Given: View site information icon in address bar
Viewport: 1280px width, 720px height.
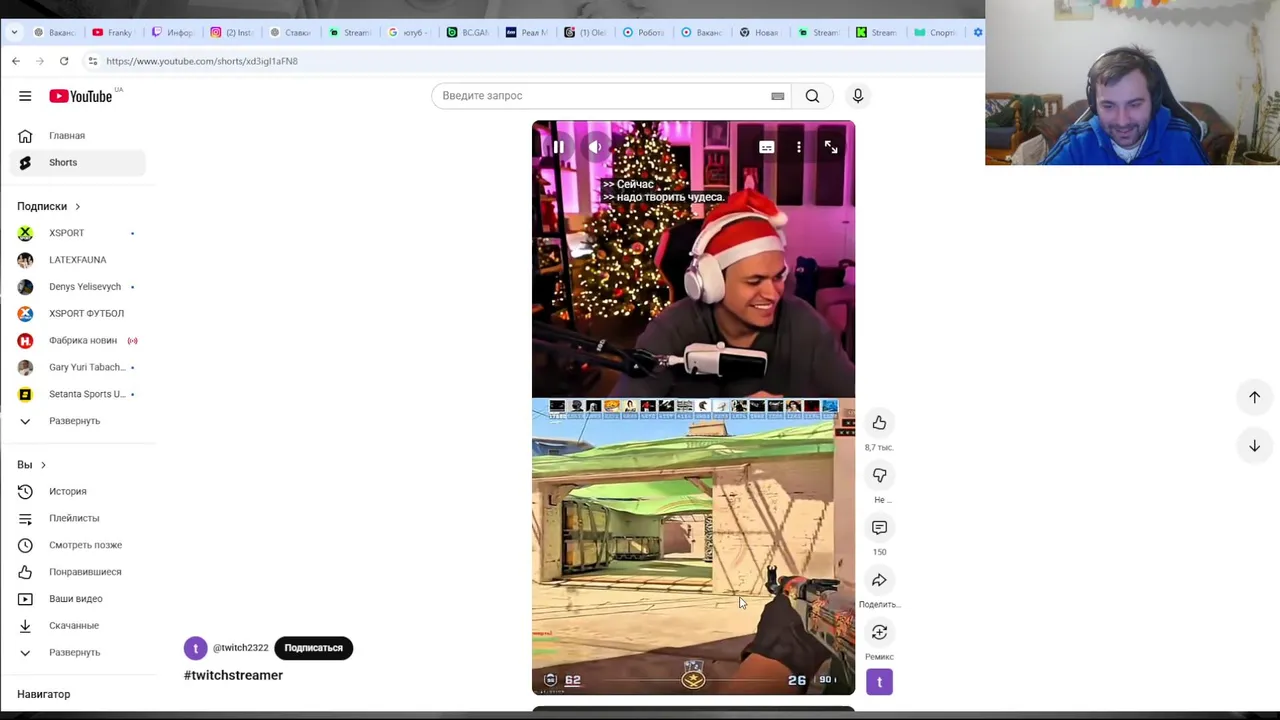Looking at the screenshot, I should pyautogui.click(x=92, y=61).
